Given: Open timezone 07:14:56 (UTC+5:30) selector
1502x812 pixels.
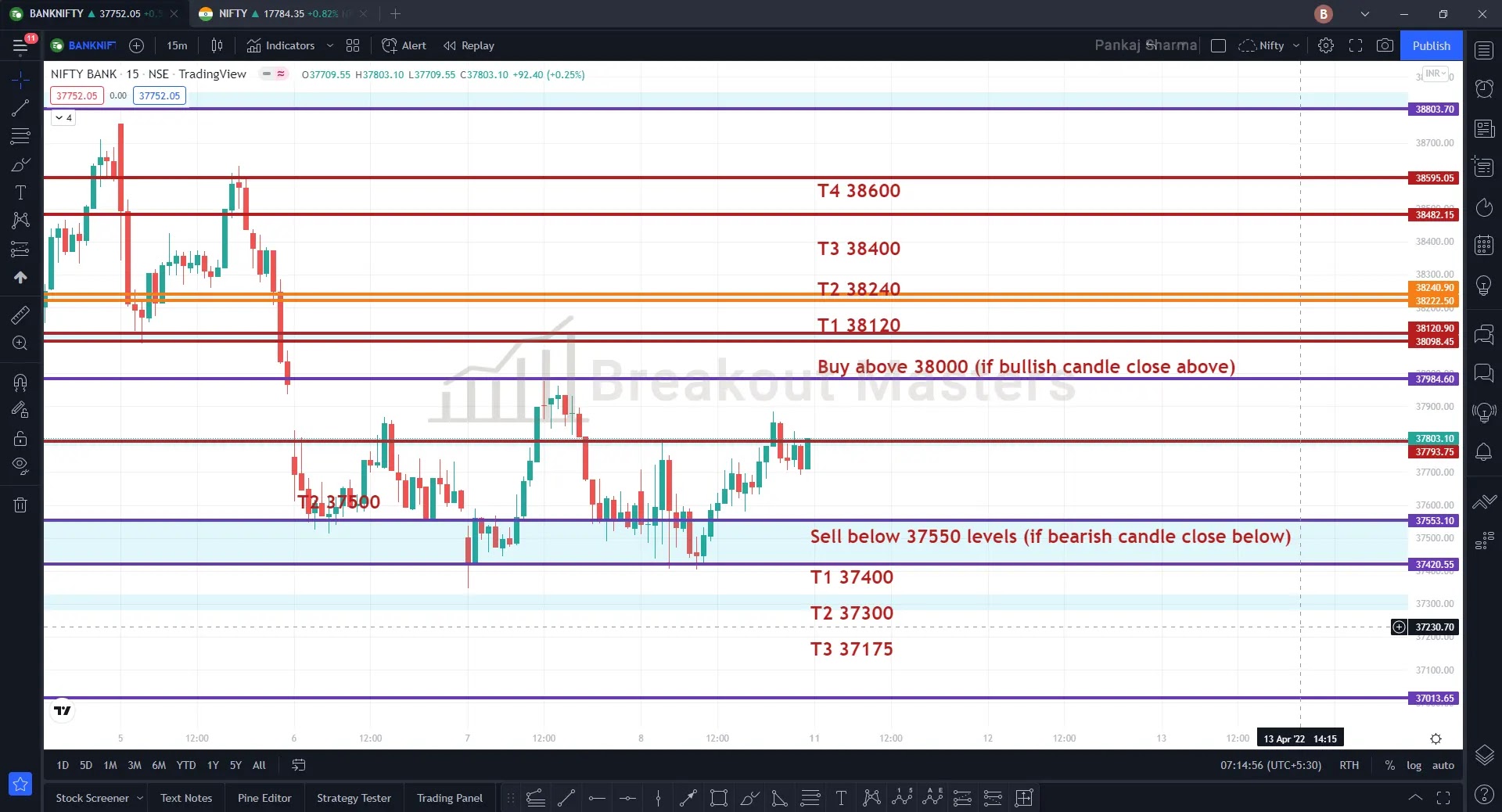Looking at the screenshot, I should (x=1270, y=765).
